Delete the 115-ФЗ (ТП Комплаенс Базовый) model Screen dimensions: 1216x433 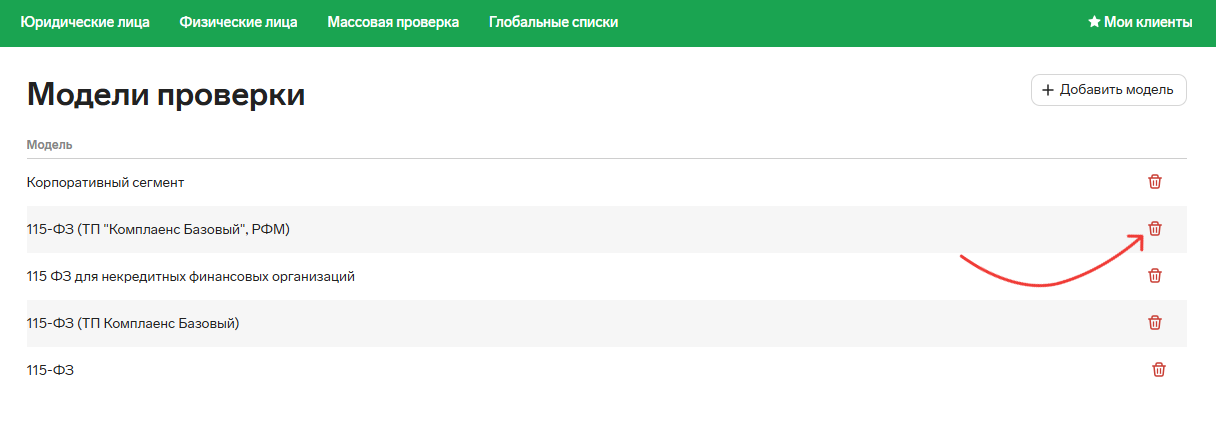tap(1154, 323)
